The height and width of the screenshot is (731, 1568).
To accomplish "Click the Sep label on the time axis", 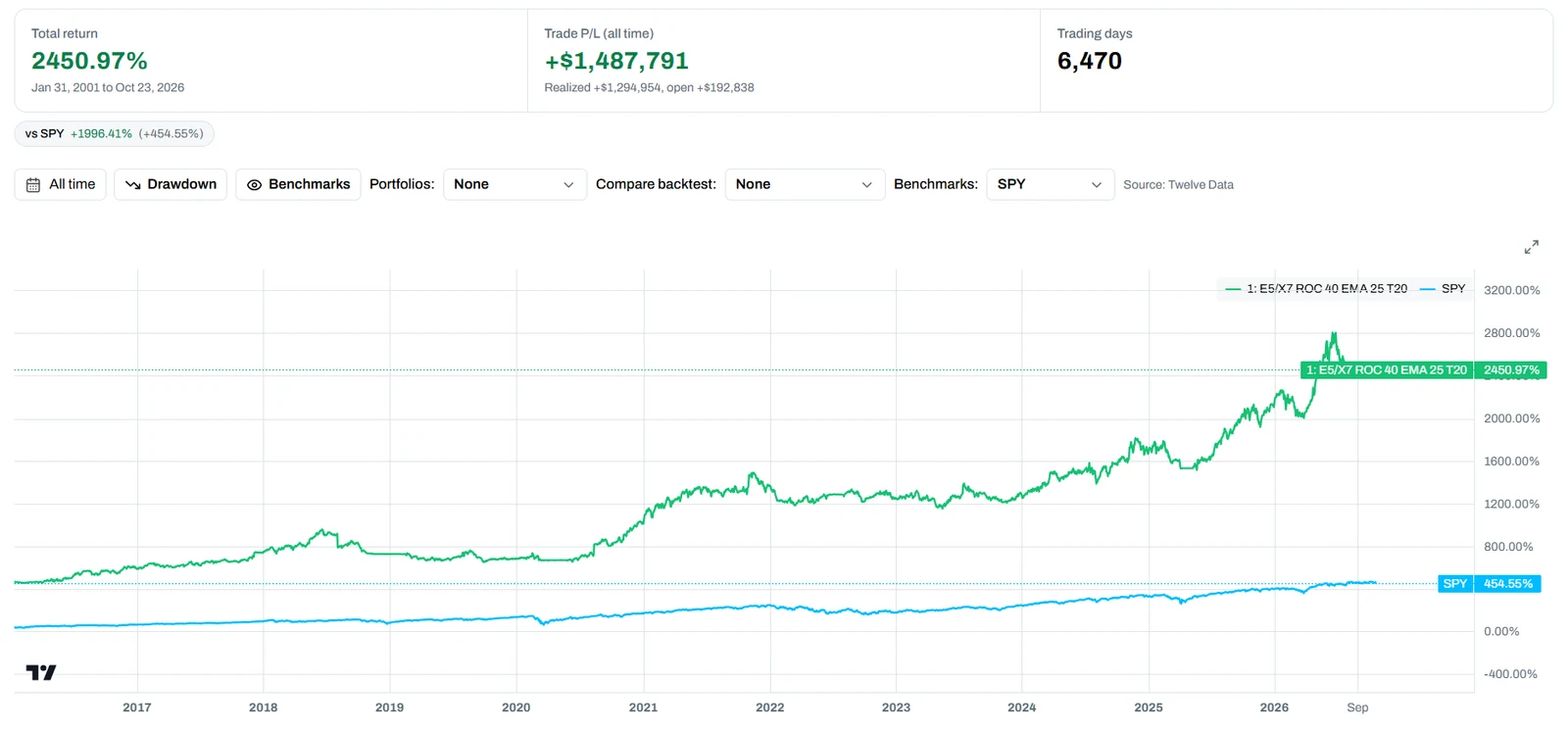I will 1357,707.
